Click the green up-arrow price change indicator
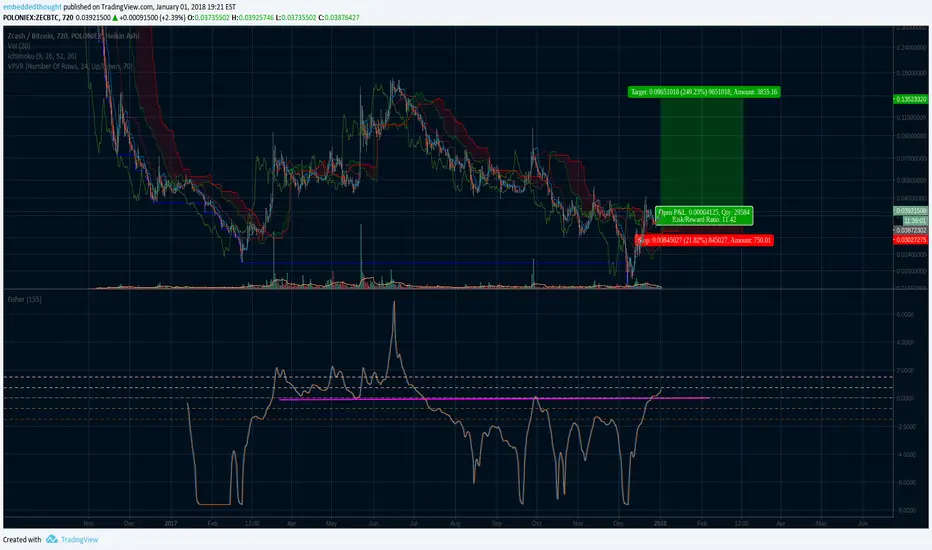Viewport: 932px width, 550px height. coord(115,18)
